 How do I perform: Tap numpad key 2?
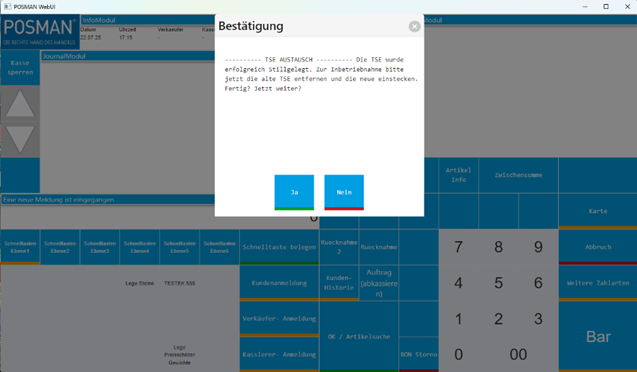(x=498, y=319)
